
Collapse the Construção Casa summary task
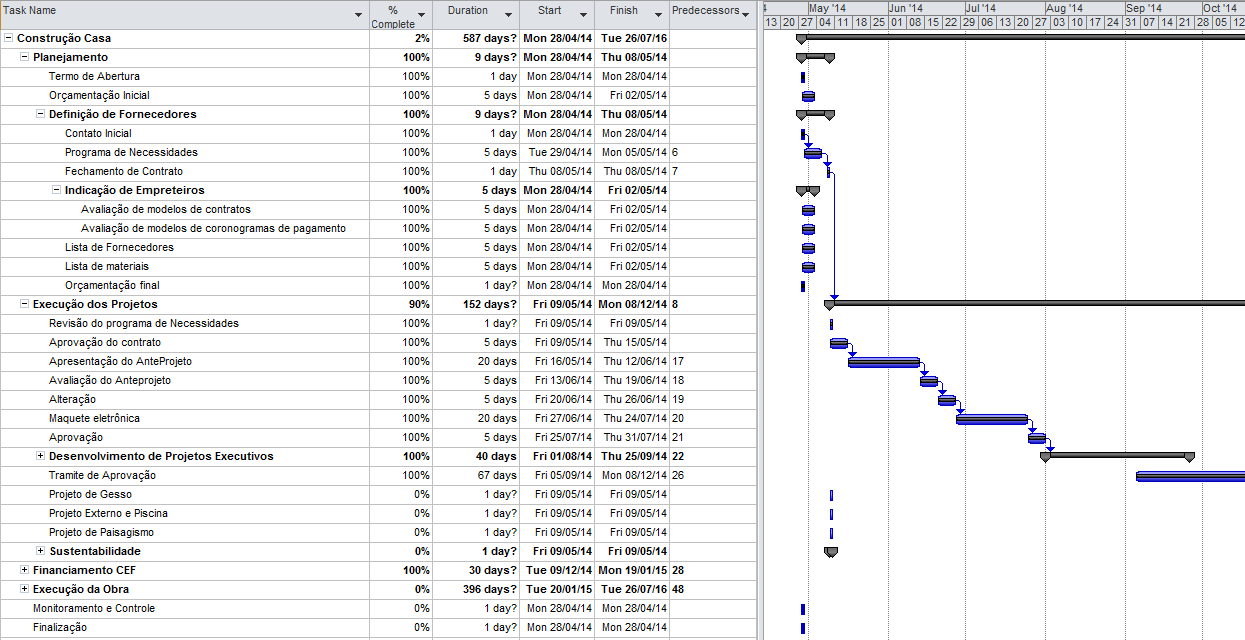tap(9, 38)
